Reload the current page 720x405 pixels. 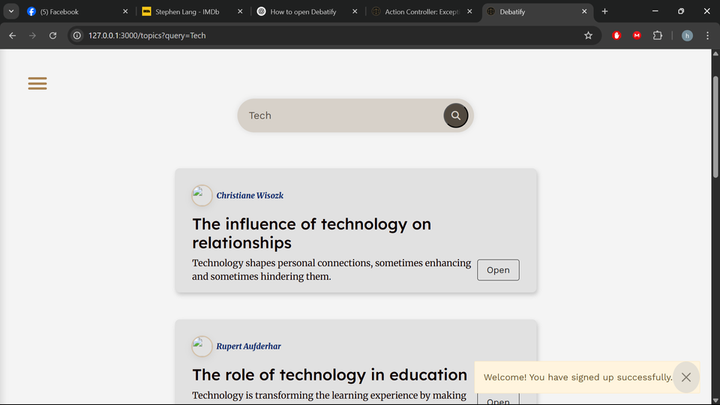coord(52,35)
